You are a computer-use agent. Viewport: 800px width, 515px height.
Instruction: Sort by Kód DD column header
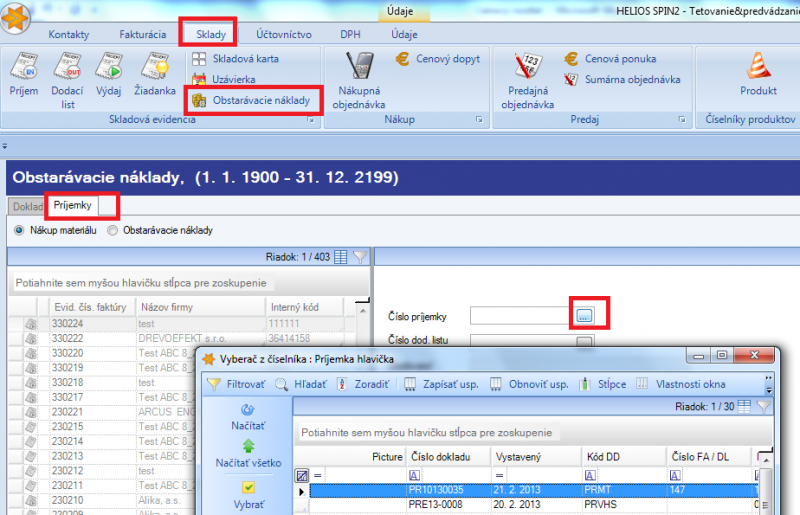(624, 457)
